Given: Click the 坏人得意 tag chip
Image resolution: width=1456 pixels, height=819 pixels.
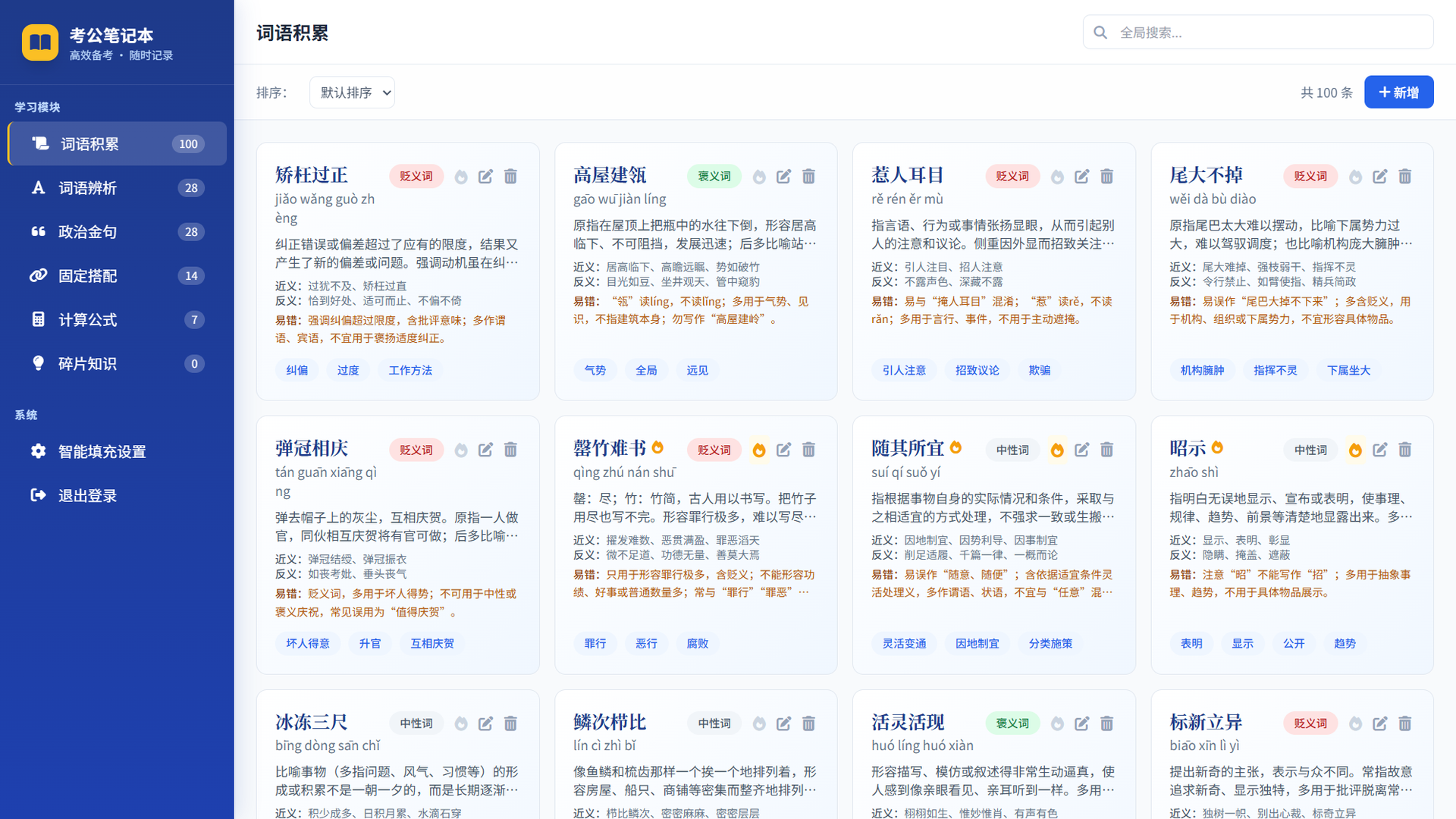Looking at the screenshot, I should click(307, 643).
